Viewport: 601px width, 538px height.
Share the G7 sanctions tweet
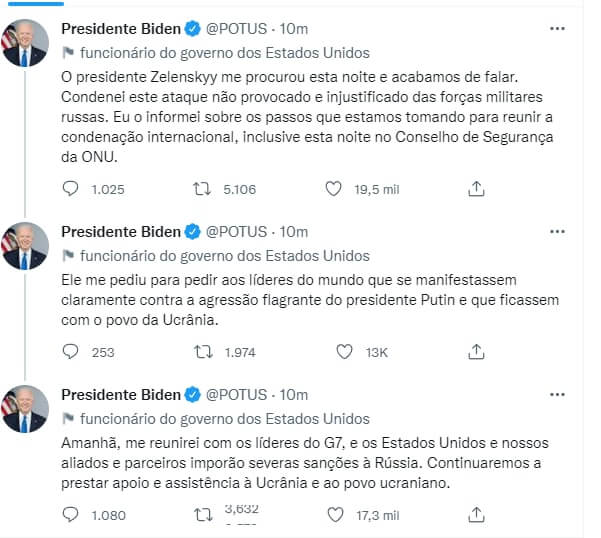477,515
